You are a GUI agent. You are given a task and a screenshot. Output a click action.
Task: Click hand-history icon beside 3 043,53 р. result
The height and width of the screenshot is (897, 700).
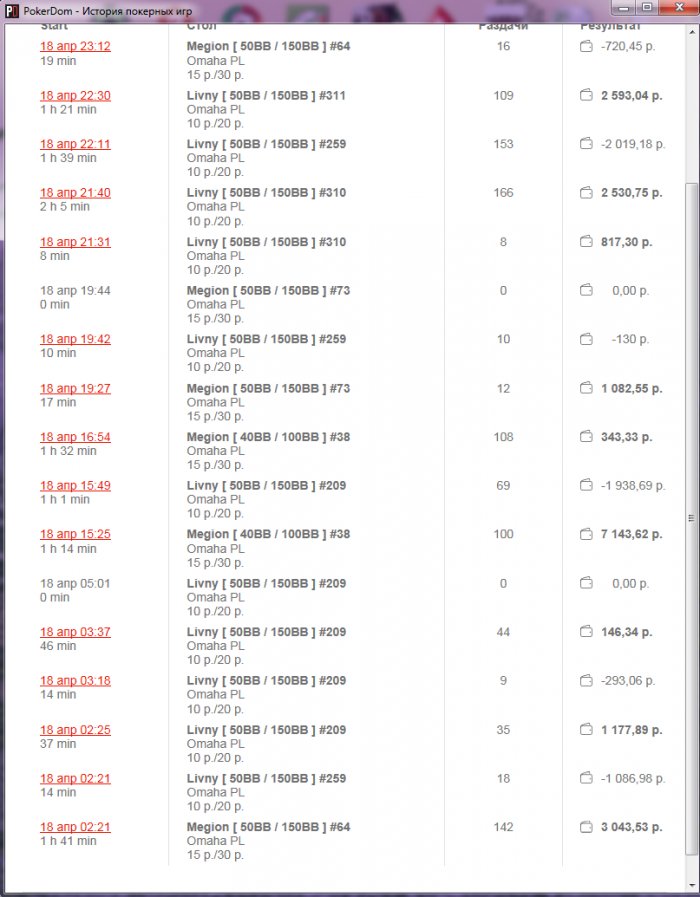(587, 827)
